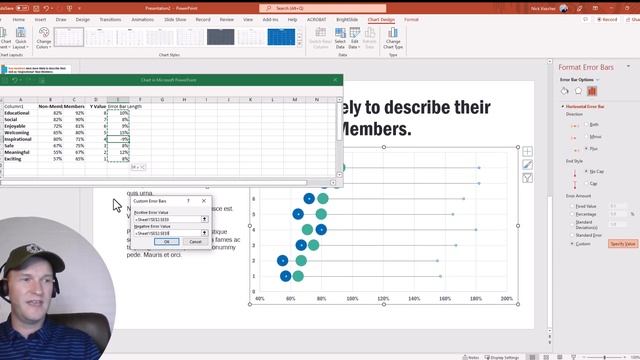Click the Display Settings button in status bar
This screenshot has height=360, width=640.
pyautogui.click(x=502, y=357)
